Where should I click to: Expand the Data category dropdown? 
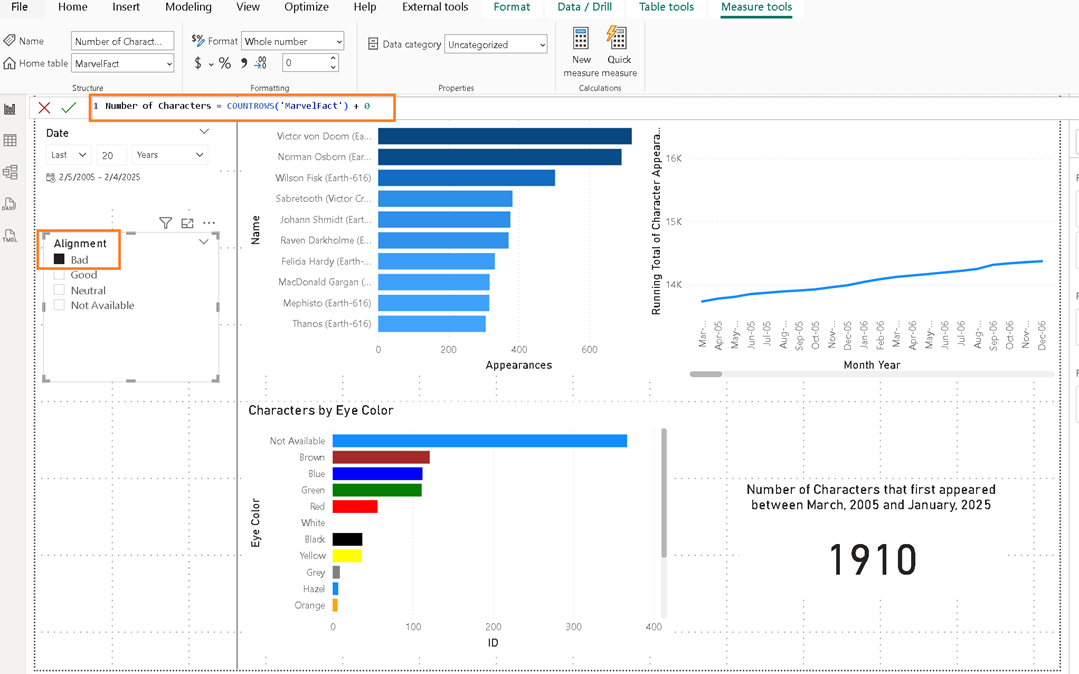pyautogui.click(x=497, y=44)
